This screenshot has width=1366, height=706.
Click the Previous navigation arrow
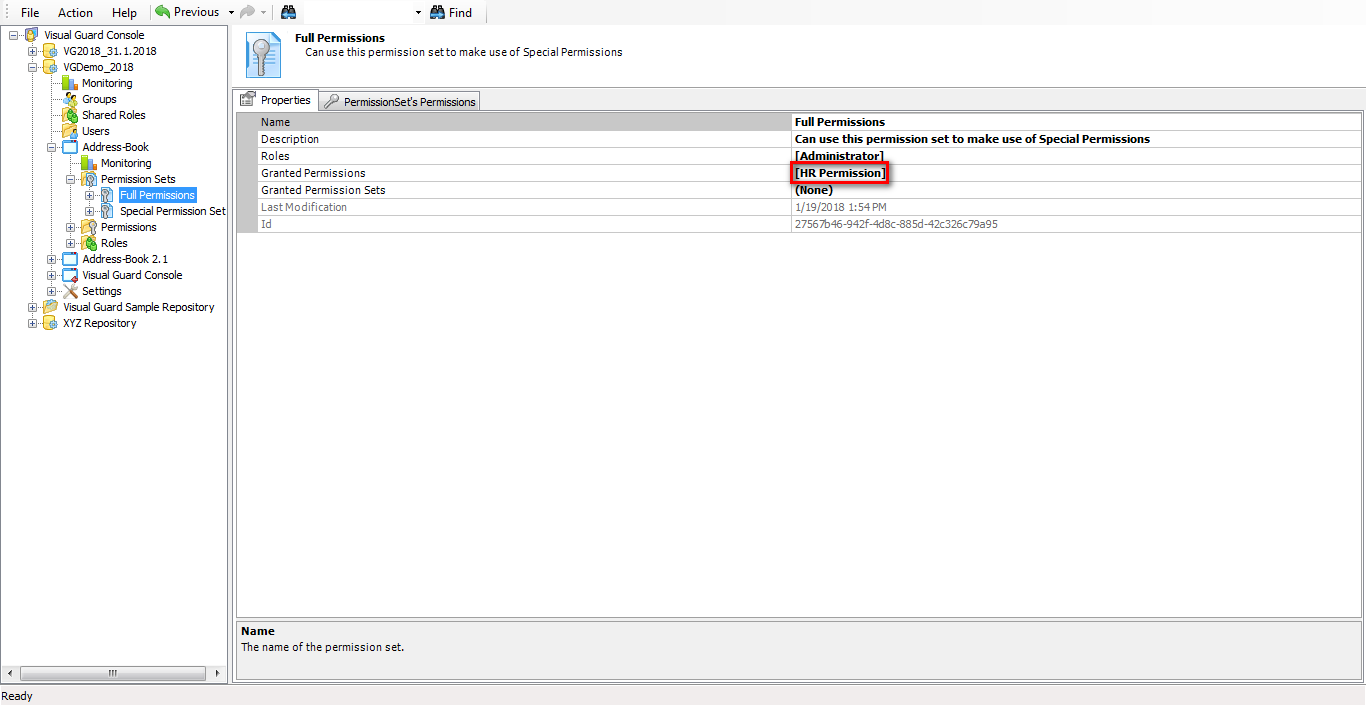[x=161, y=12]
